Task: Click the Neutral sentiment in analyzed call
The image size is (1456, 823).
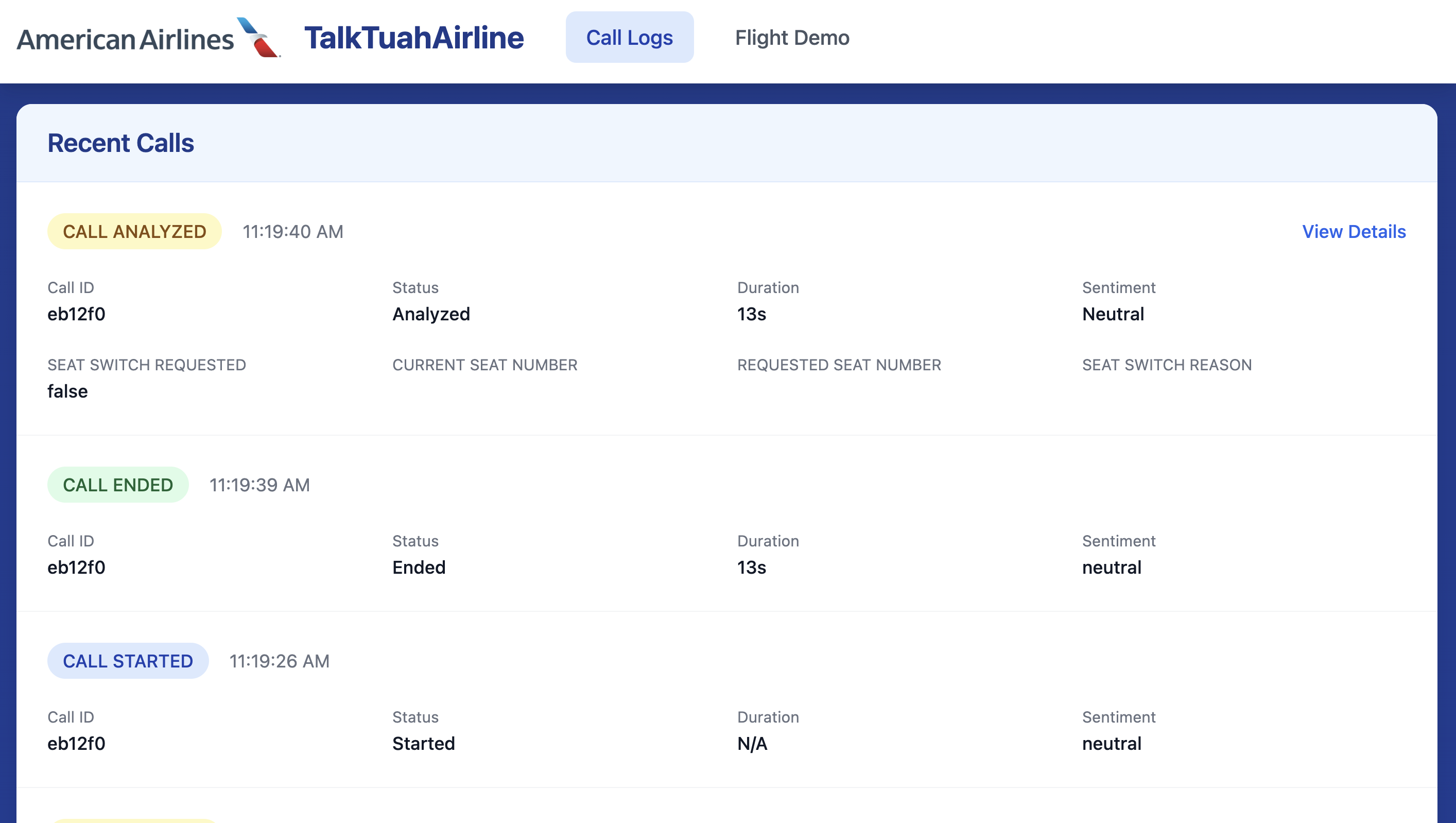Action: [1113, 314]
